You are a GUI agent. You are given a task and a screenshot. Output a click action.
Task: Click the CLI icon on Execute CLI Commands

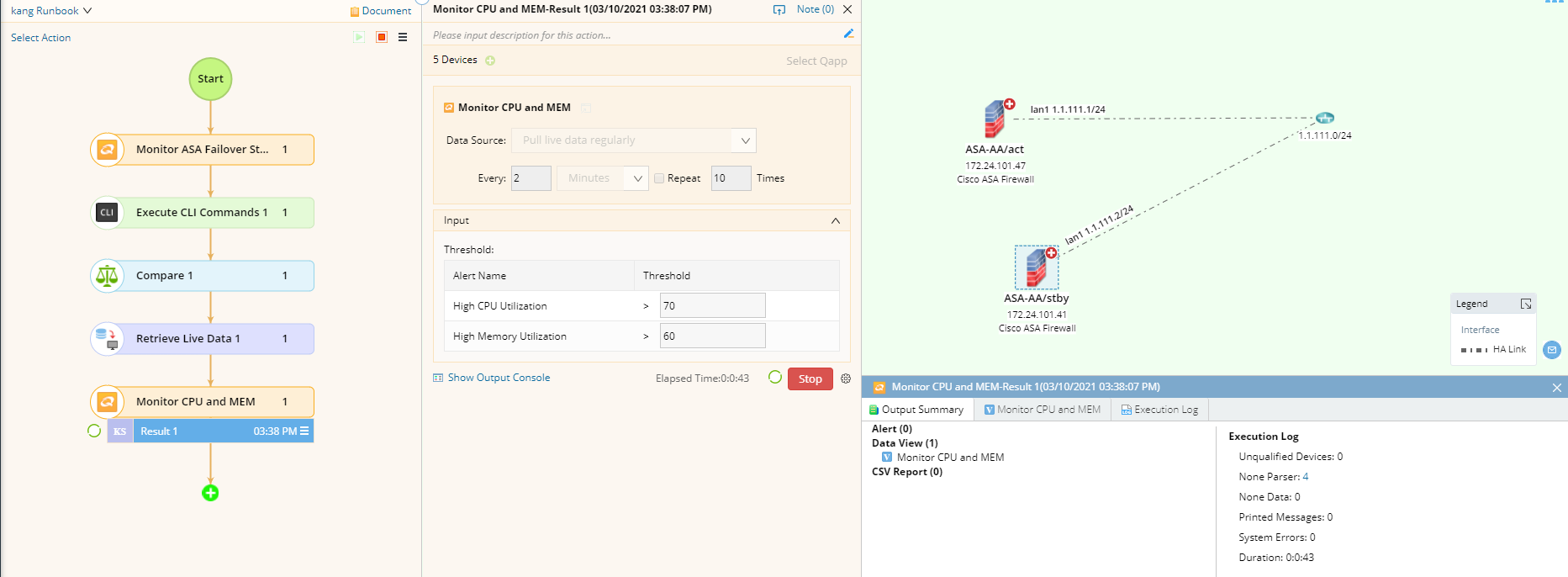(107, 213)
